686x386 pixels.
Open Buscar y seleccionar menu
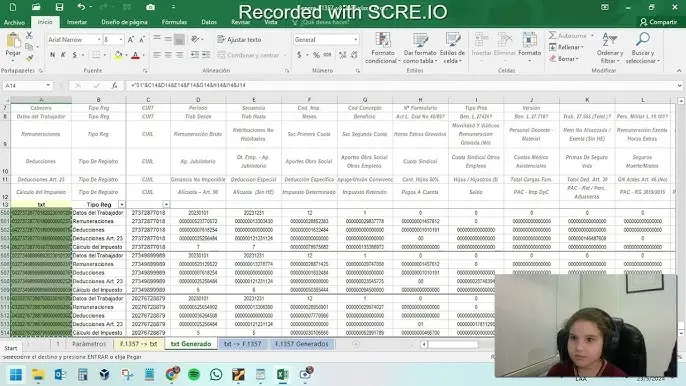[x=642, y=48]
